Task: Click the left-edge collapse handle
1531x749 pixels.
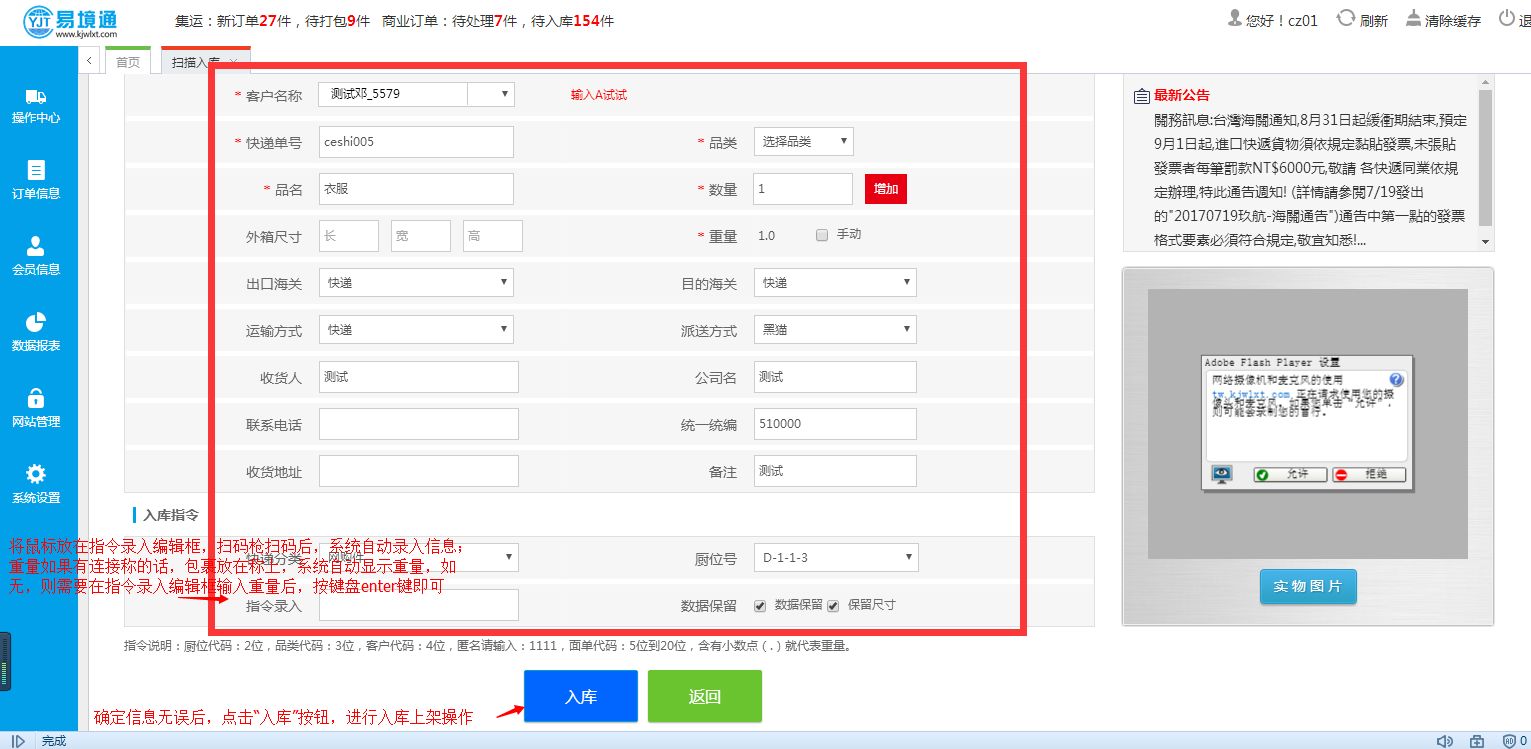Action: click(x=5, y=661)
